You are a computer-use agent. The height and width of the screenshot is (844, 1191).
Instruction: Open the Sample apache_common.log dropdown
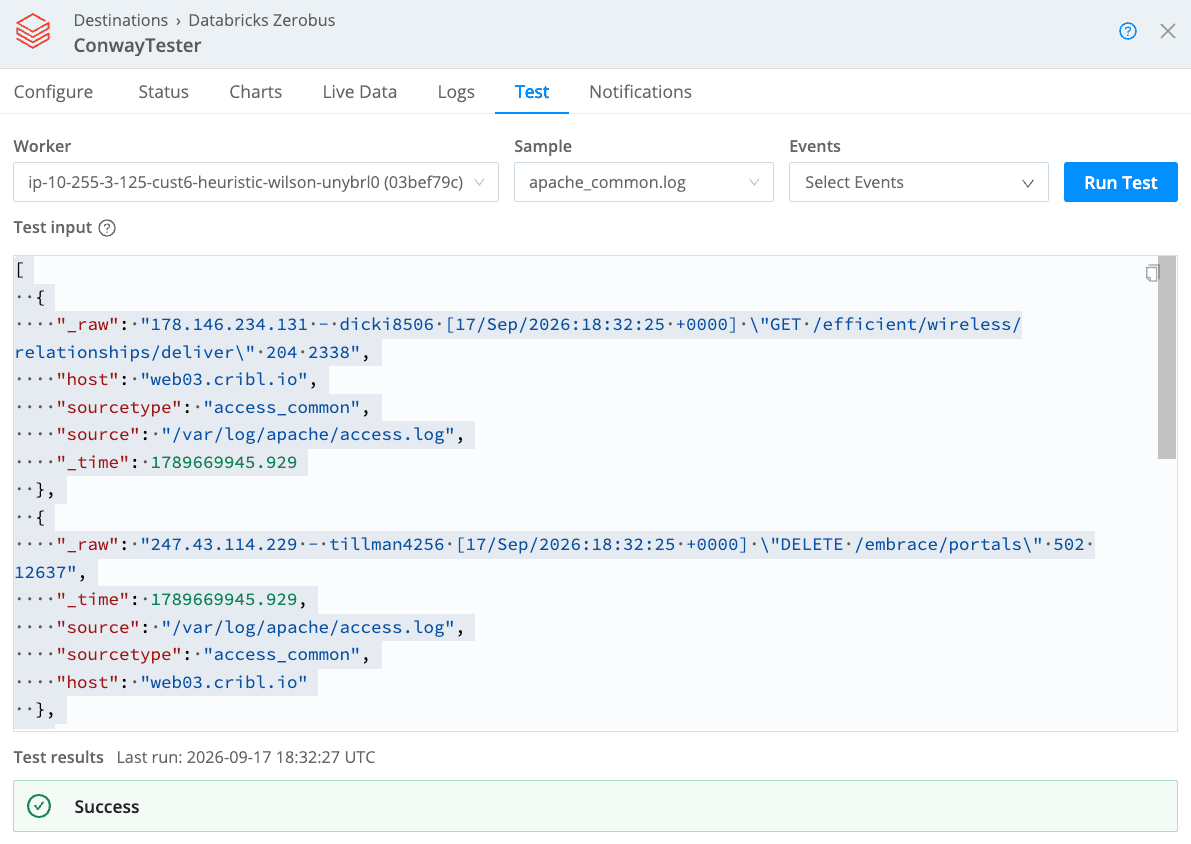(x=643, y=182)
